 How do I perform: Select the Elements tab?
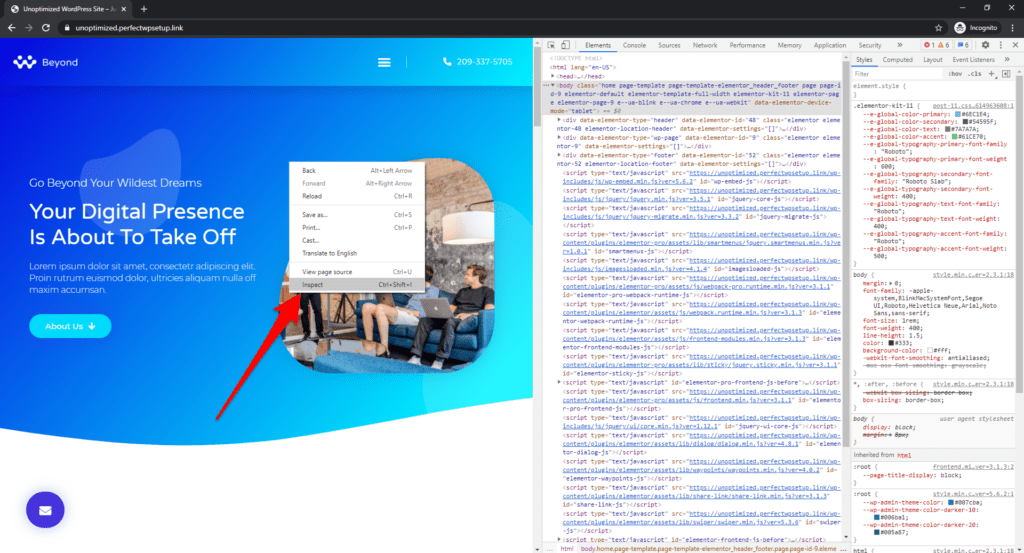598,45
